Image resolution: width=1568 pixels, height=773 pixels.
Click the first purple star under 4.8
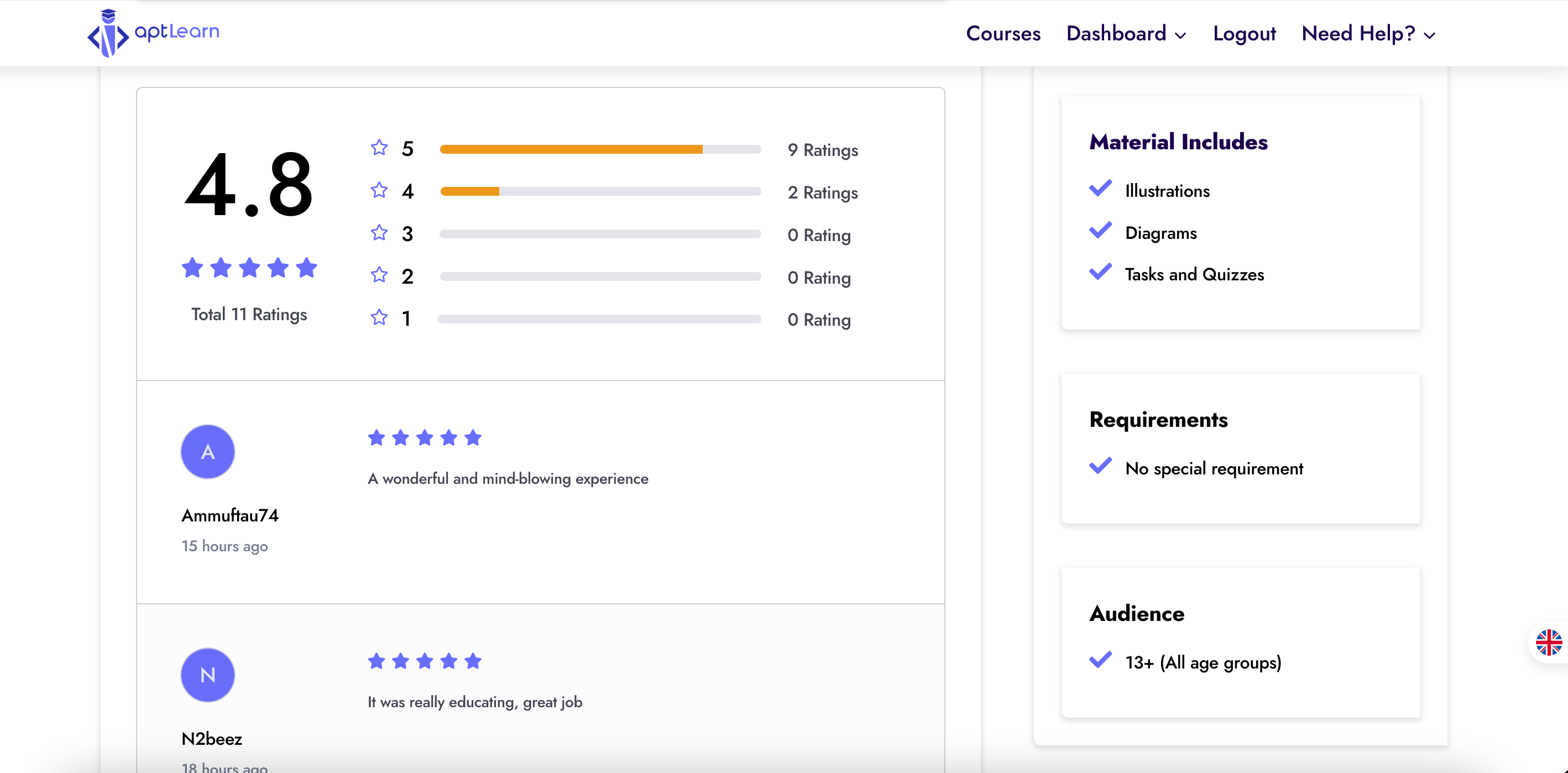coord(193,267)
